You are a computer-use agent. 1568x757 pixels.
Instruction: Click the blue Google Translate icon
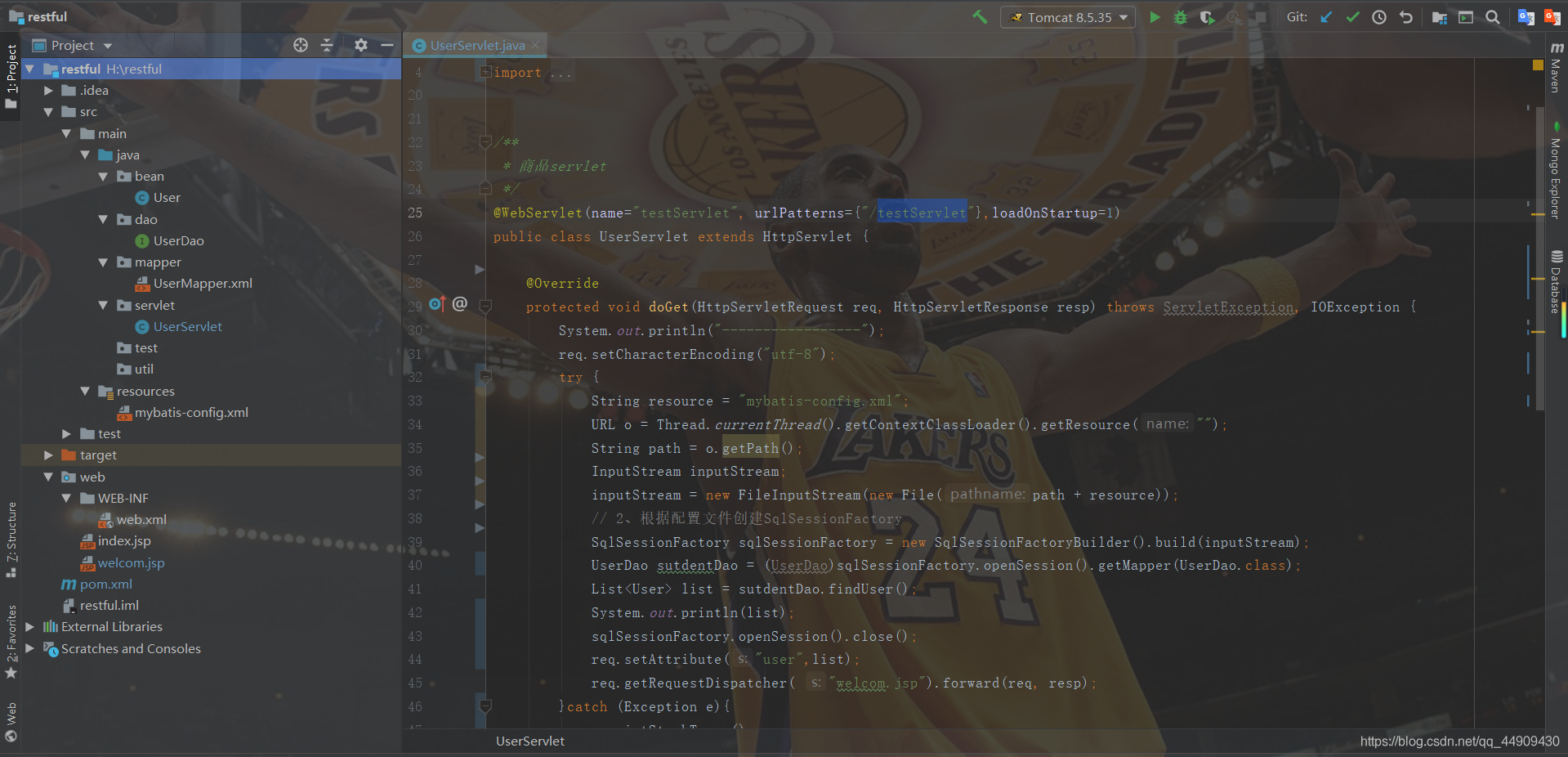[1526, 17]
